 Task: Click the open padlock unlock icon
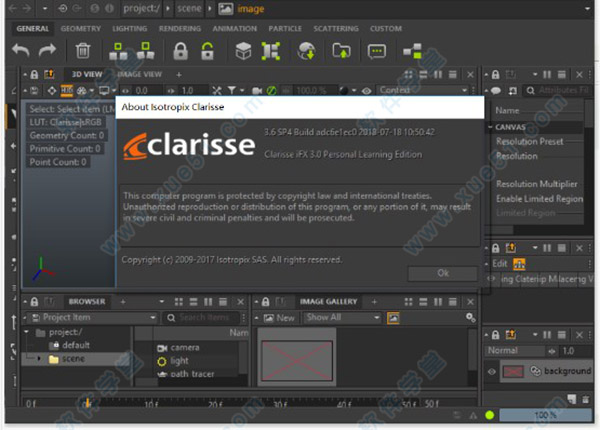point(207,50)
